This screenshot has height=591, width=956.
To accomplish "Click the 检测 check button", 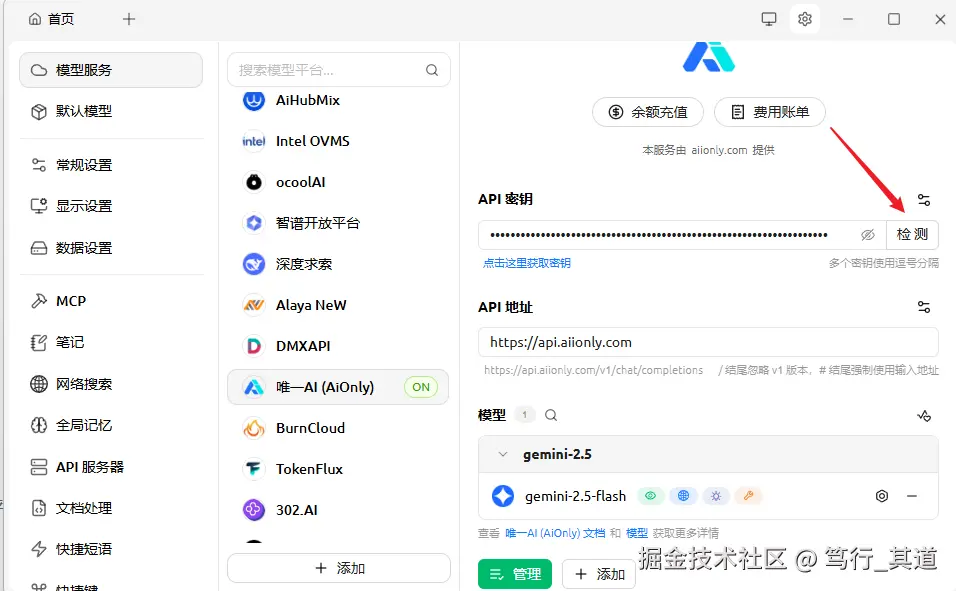I will pos(912,235).
